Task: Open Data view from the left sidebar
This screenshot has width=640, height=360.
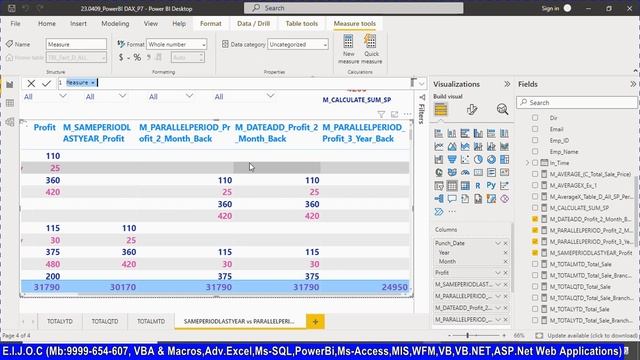Action: click(x=10, y=103)
